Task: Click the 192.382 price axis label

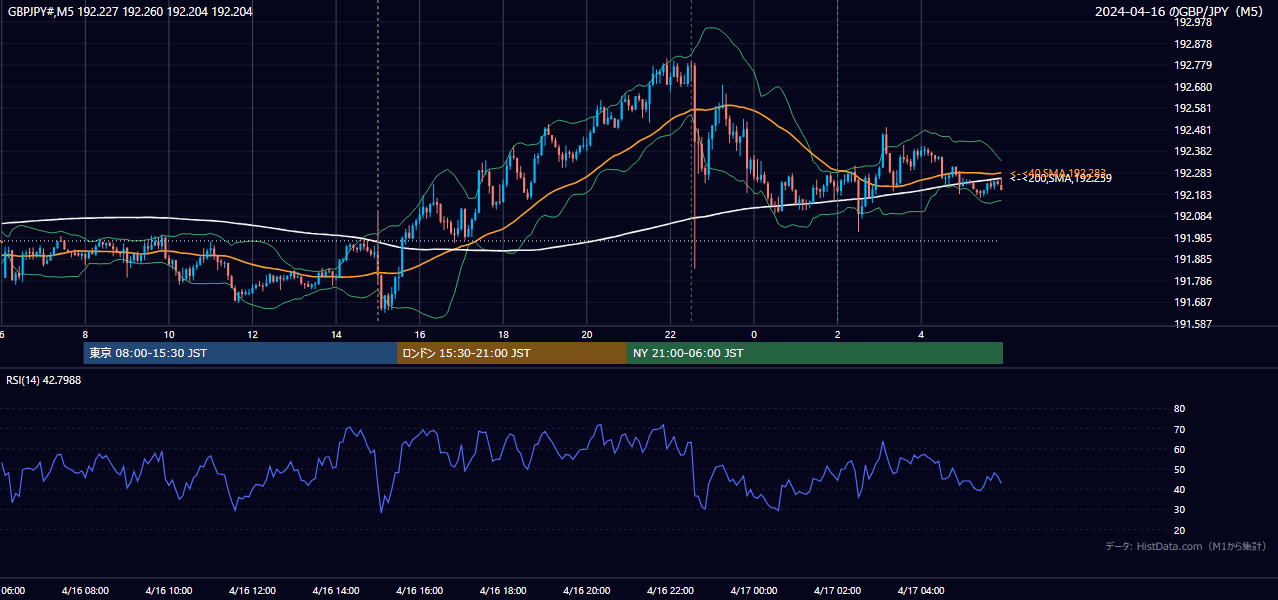Action: pos(1193,152)
